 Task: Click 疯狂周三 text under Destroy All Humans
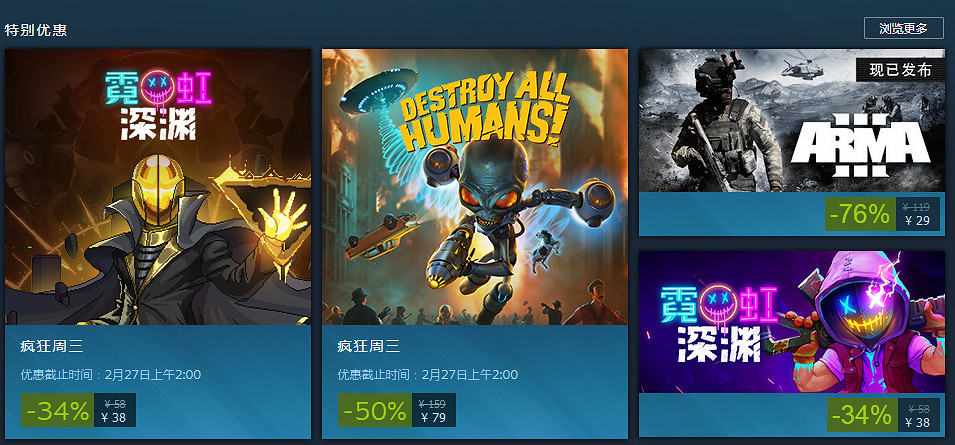point(368,347)
